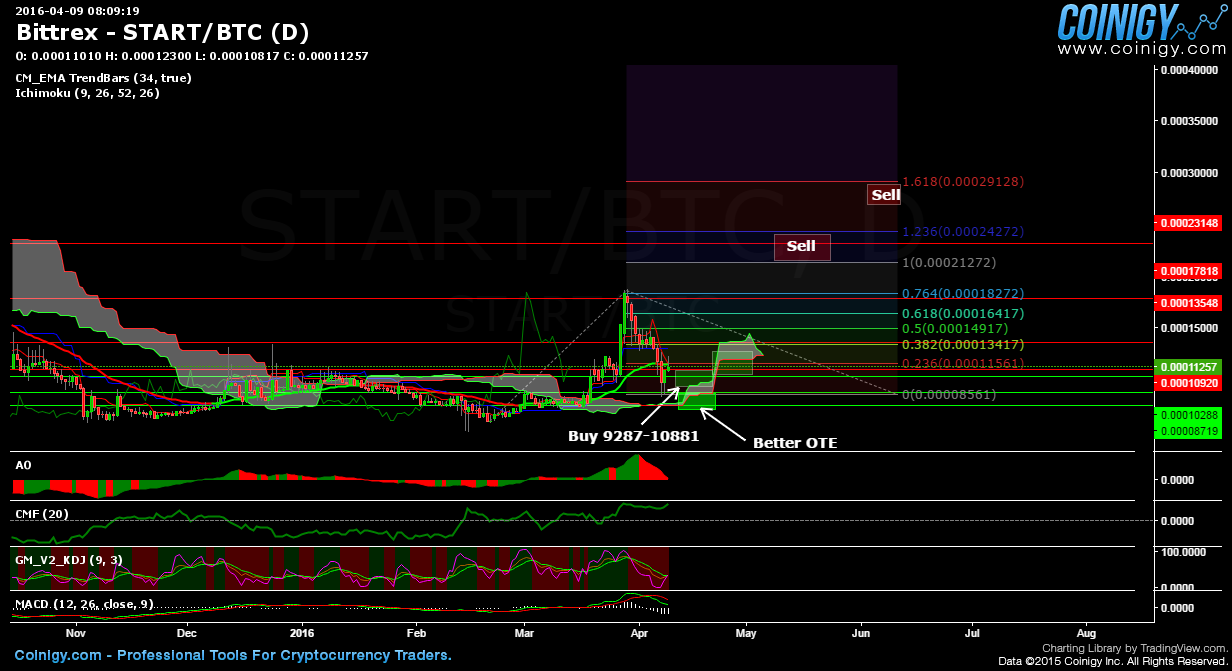This screenshot has width=1232, height=671.
Task: Select the chart title Bittrex - START/BTC (D)
Action: click(162, 32)
